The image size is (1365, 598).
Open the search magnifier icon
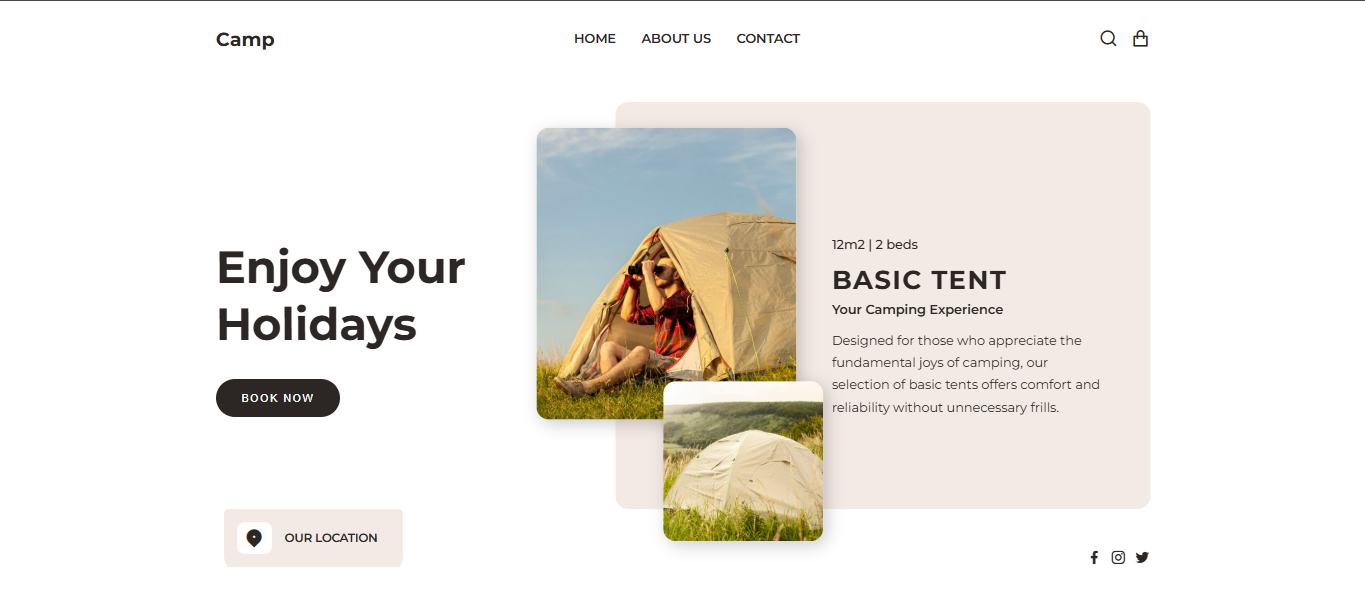coord(1108,39)
